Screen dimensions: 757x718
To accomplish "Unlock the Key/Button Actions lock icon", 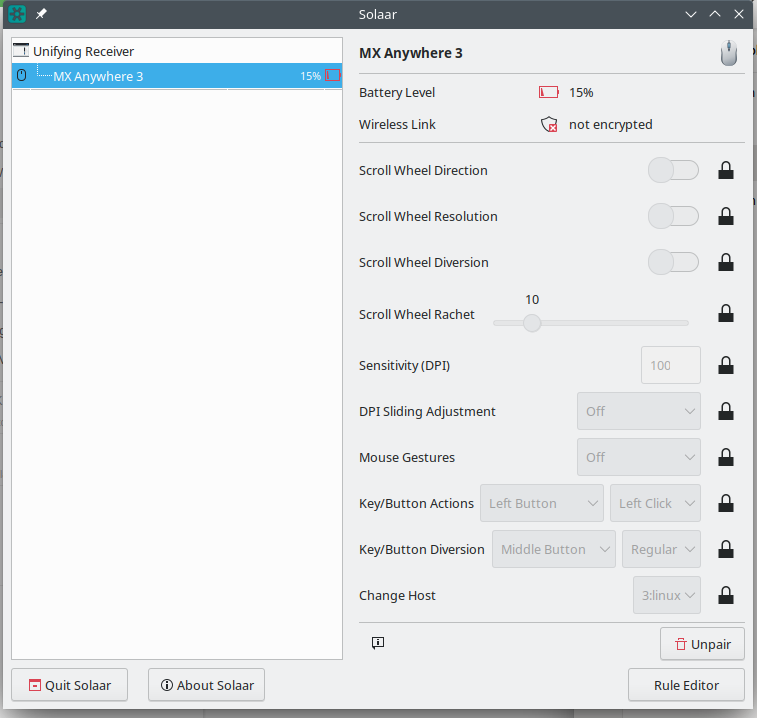I will (726, 503).
